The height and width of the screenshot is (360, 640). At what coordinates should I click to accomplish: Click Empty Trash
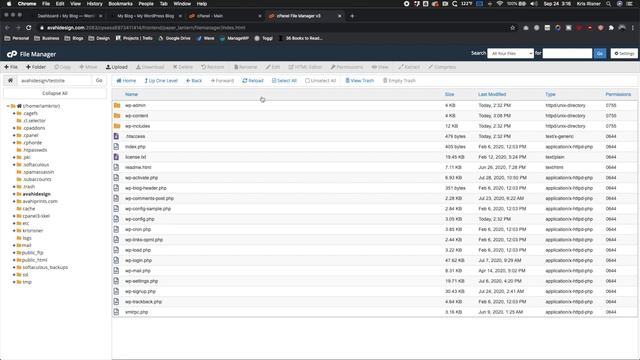399,81
